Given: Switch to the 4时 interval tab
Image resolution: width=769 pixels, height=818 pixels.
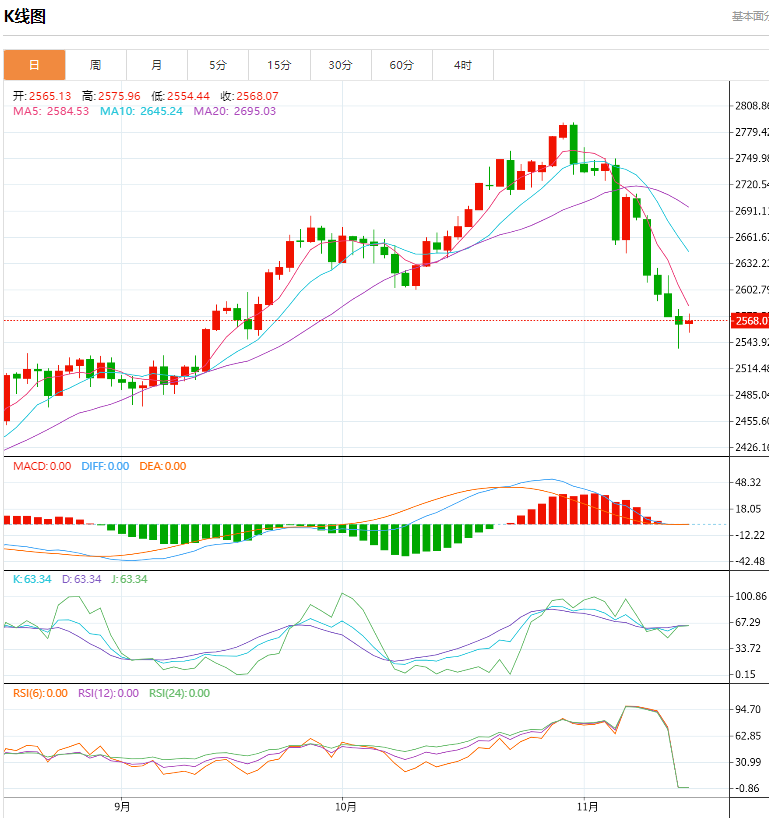Looking at the screenshot, I should pyautogui.click(x=462, y=65).
